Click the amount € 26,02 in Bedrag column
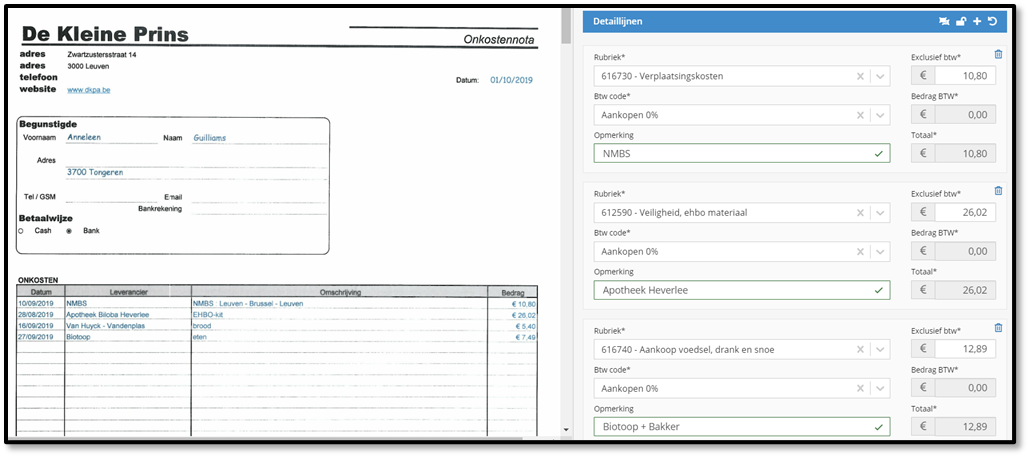Screen dimensions: 1029x457 click(524, 315)
